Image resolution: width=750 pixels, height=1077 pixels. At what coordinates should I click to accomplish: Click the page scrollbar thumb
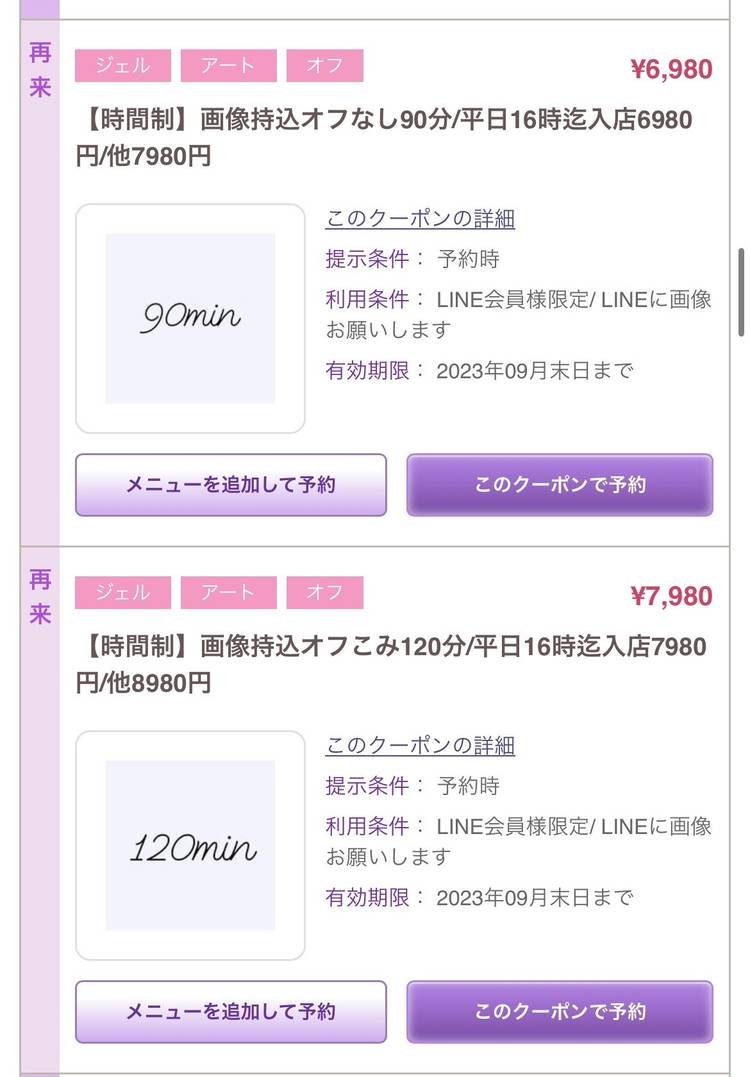pos(741,292)
